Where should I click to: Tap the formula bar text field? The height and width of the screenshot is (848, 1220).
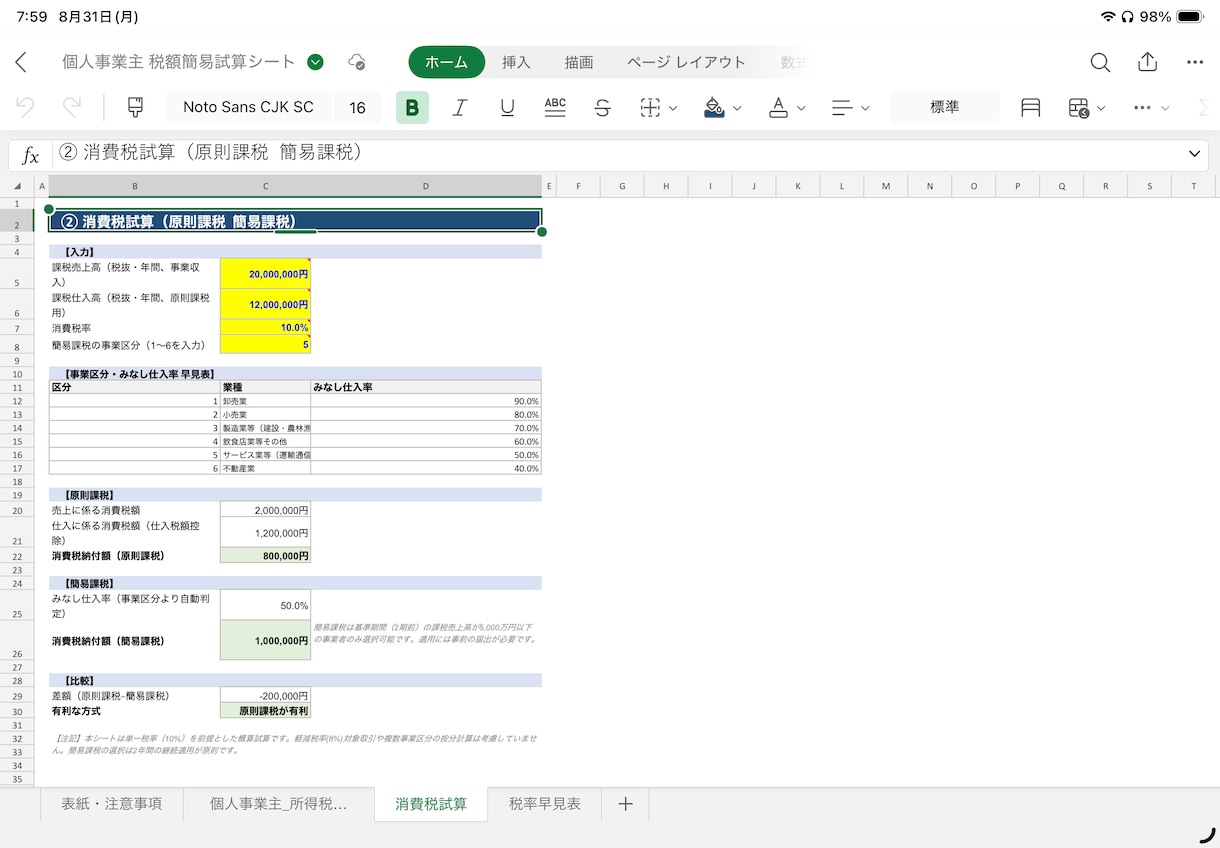tap(615, 154)
